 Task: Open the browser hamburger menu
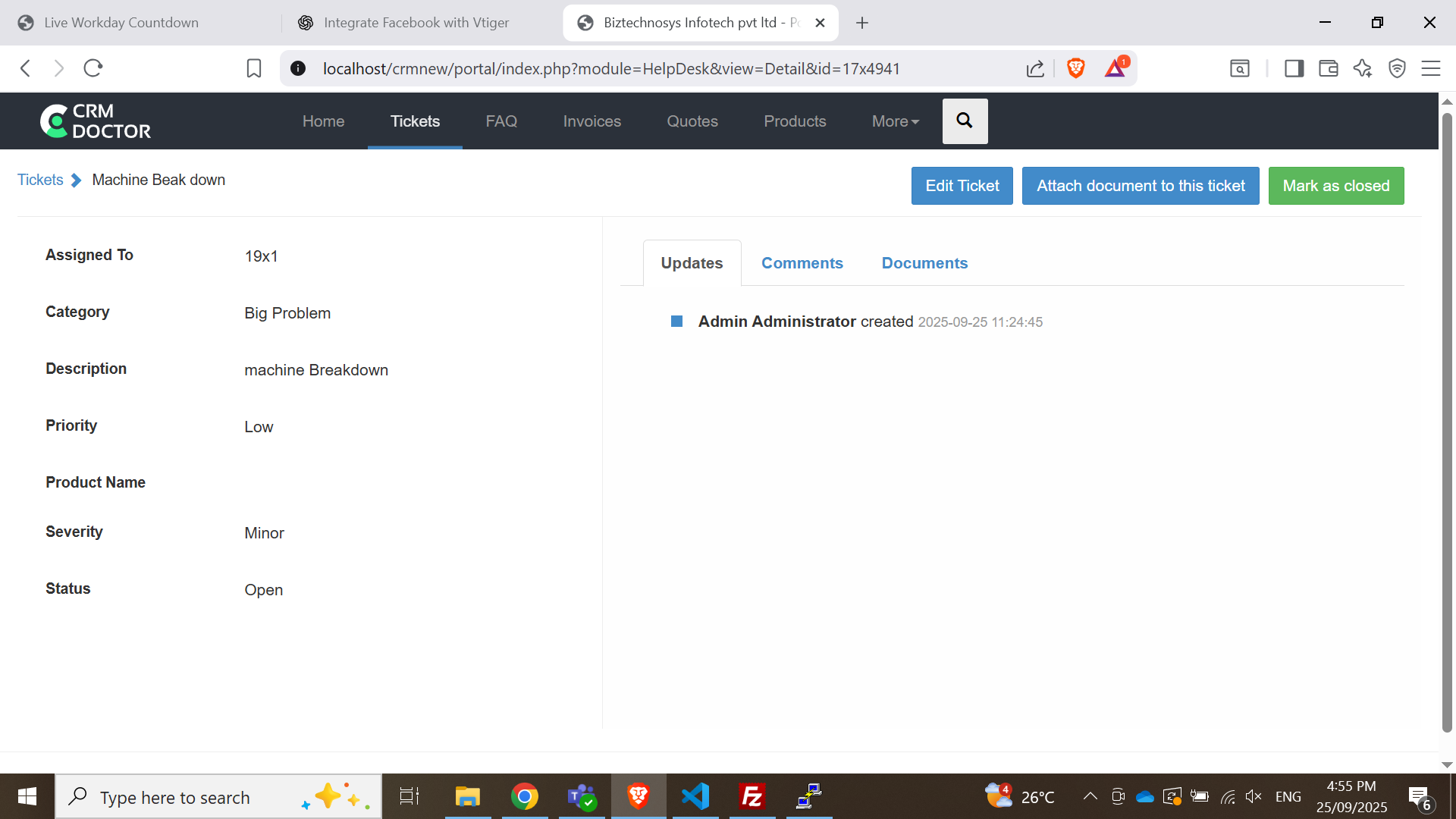point(1430,68)
